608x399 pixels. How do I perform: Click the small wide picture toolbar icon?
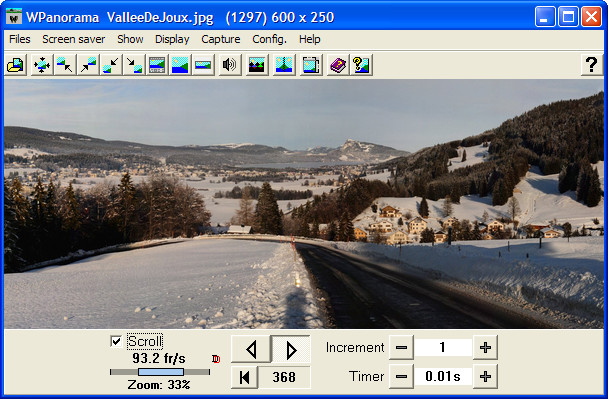(203, 65)
